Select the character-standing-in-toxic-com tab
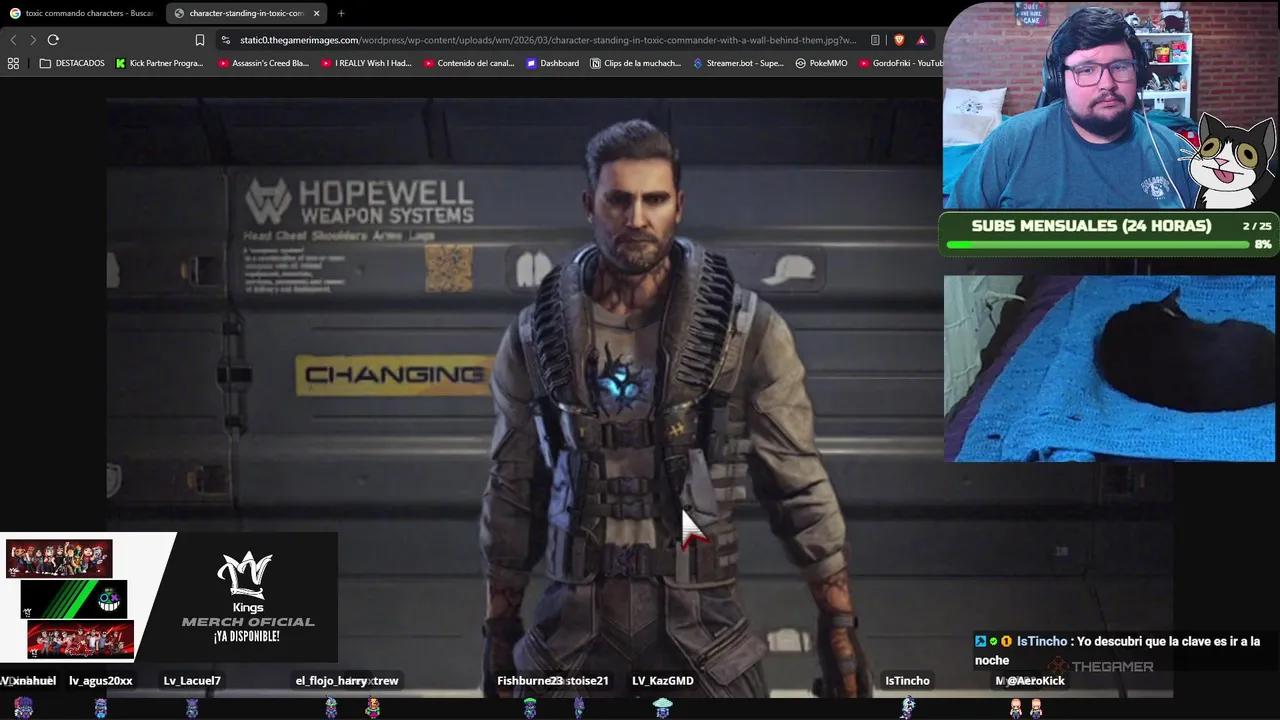1280x720 pixels. coord(247,13)
